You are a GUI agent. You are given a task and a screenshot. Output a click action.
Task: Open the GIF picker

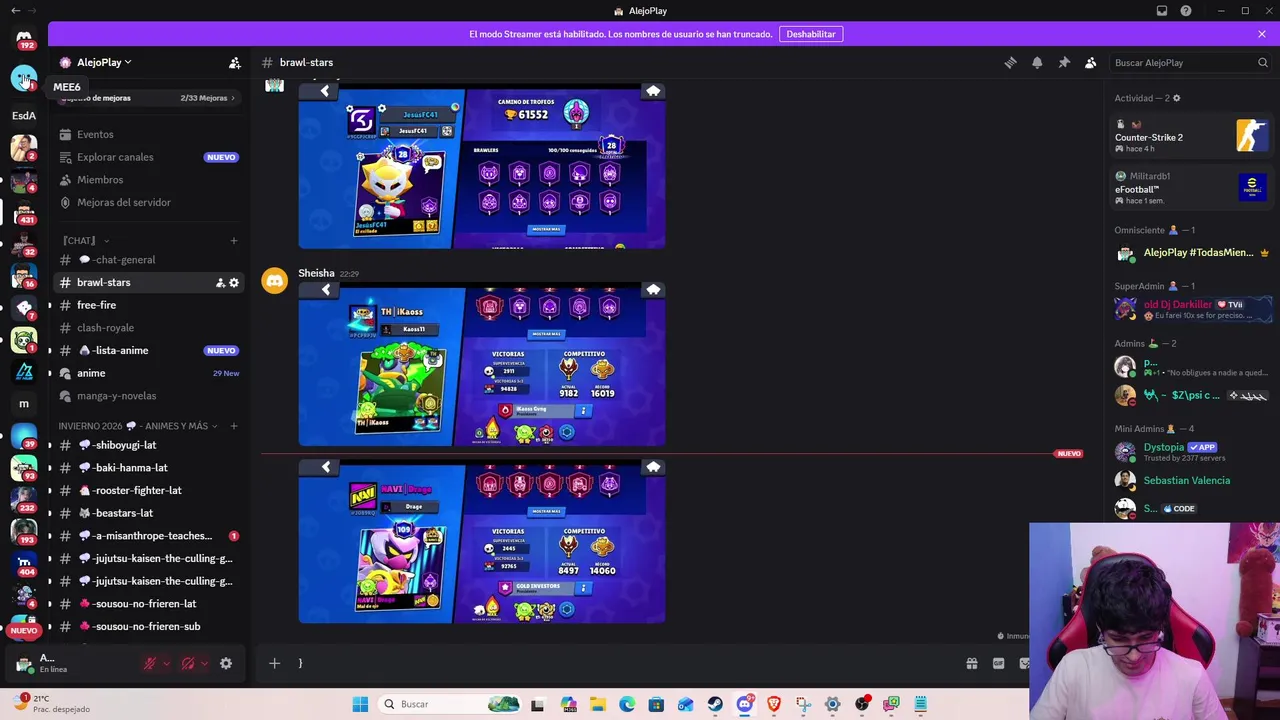pyautogui.click(x=998, y=663)
